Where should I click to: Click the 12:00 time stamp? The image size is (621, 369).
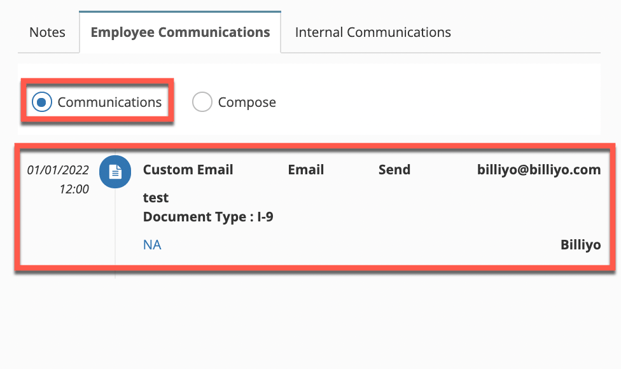[x=74, y=189]
